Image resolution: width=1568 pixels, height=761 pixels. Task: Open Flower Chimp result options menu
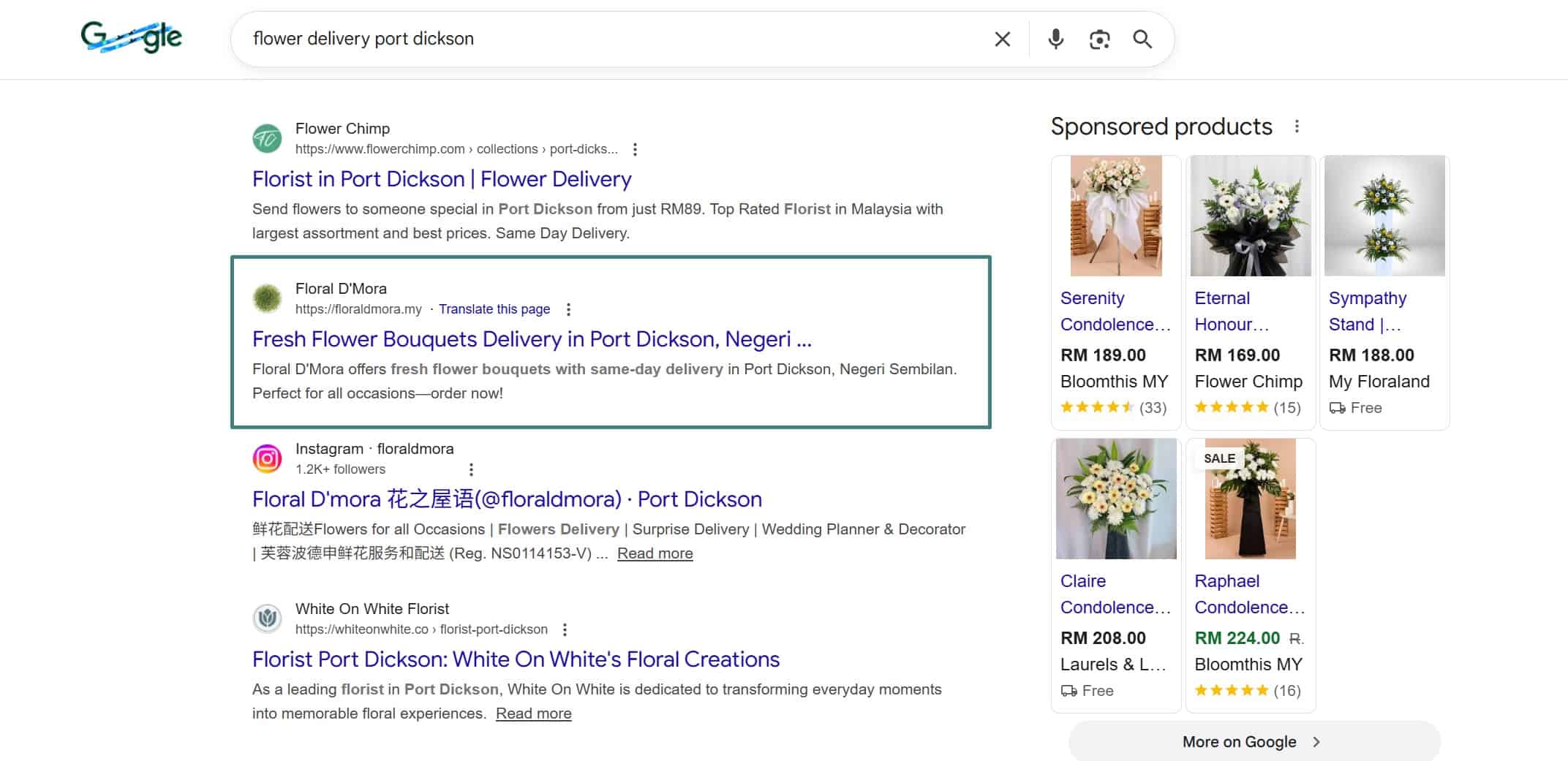point(635,149)
